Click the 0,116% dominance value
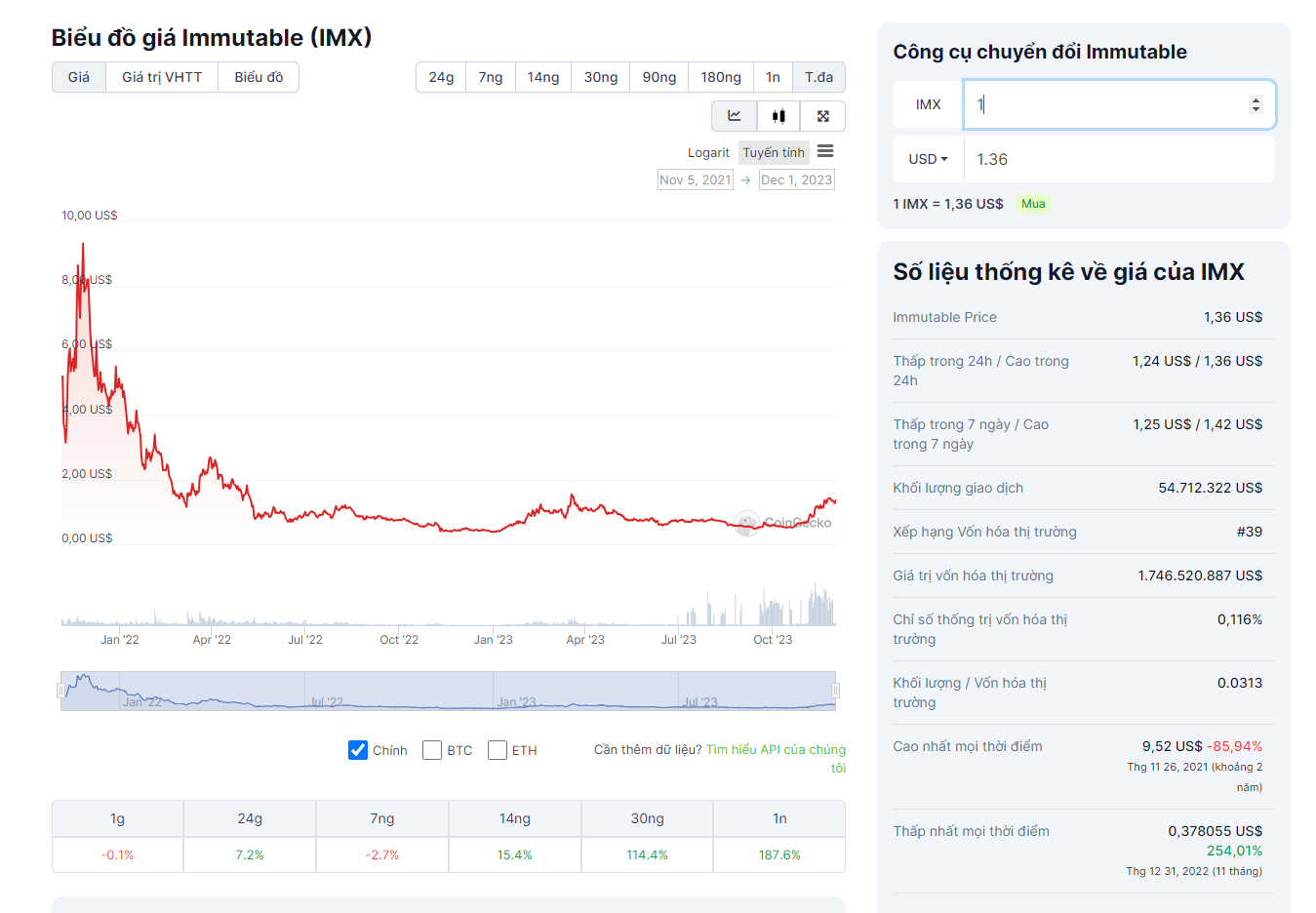Screen dimensions: 1316x913 [1239, 619]
